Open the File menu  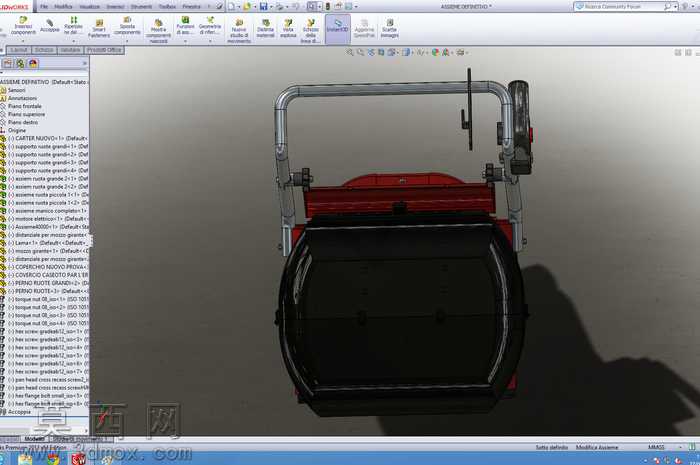tap(44, 7)
